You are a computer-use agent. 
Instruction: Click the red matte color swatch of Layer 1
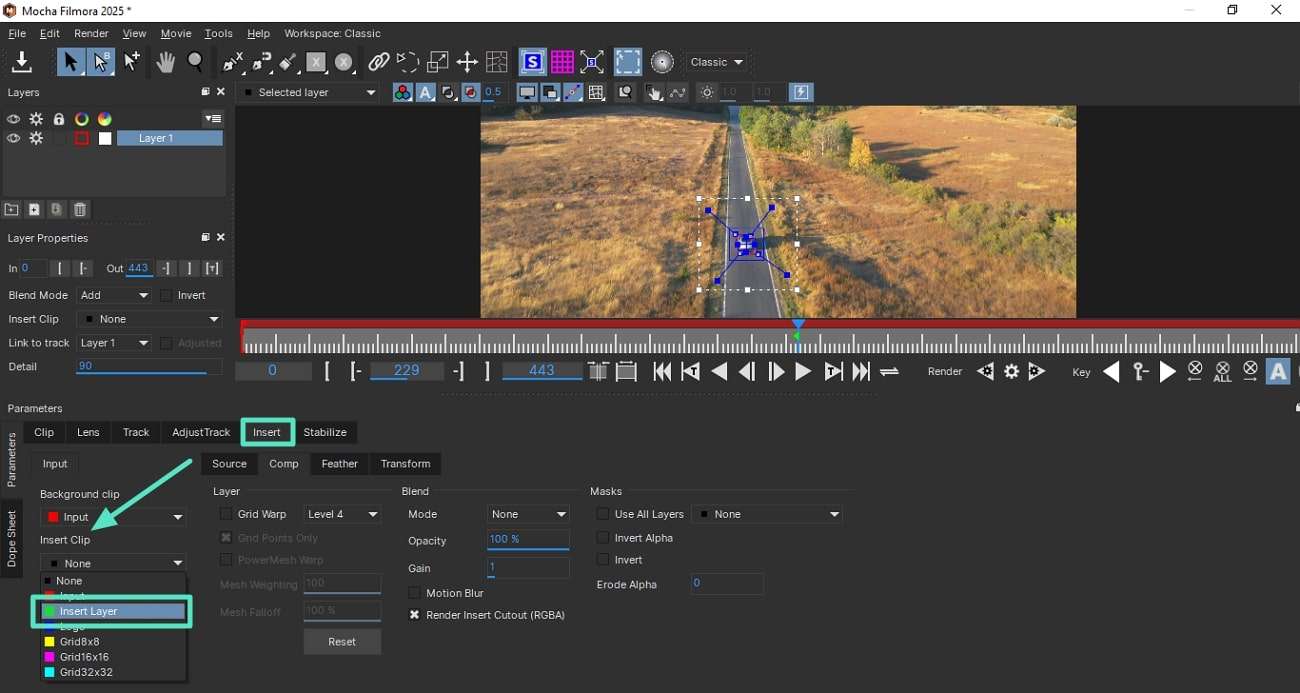point(82,139)
